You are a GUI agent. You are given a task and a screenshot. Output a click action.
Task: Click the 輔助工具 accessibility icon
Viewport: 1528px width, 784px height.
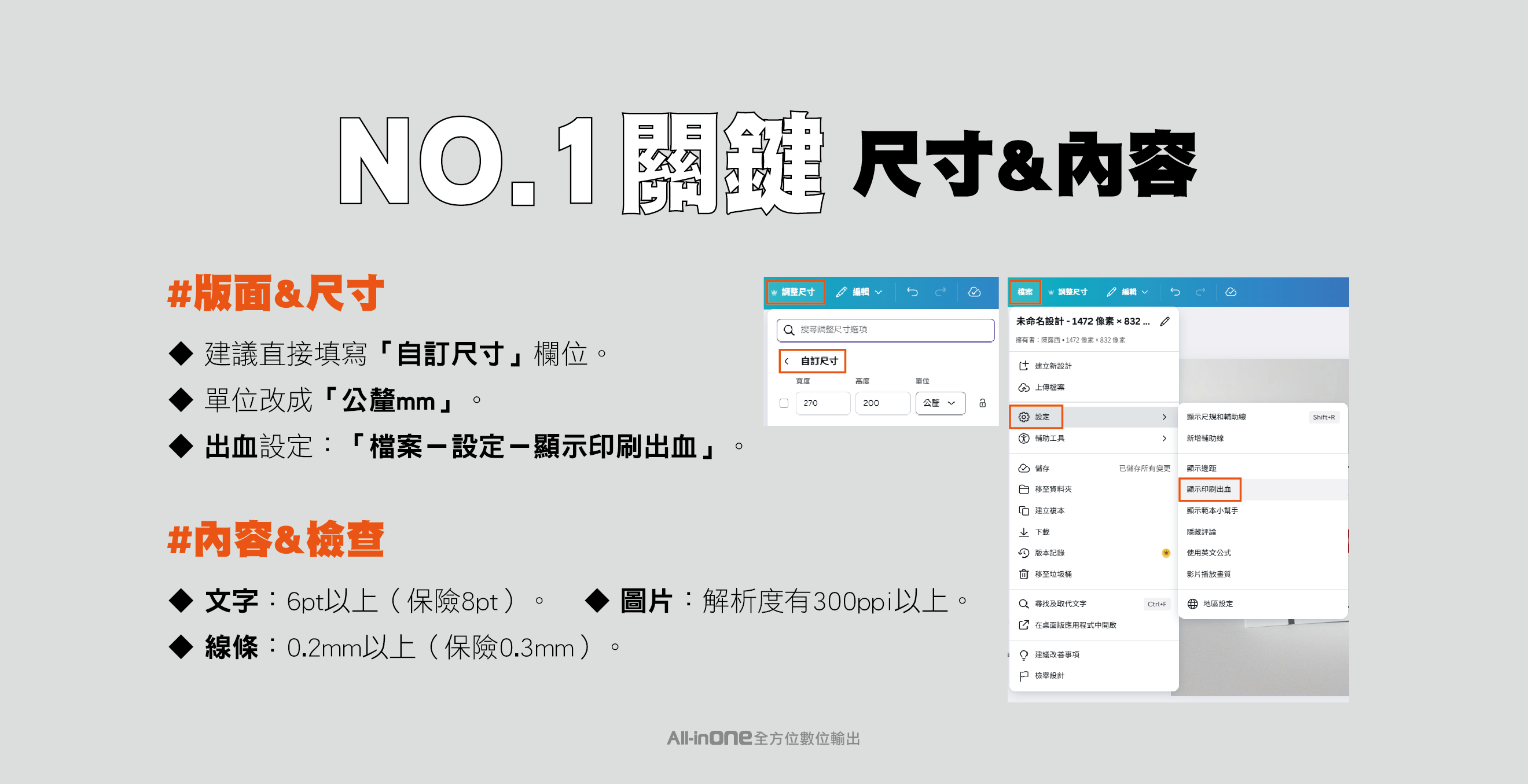tap(1024, 438)
